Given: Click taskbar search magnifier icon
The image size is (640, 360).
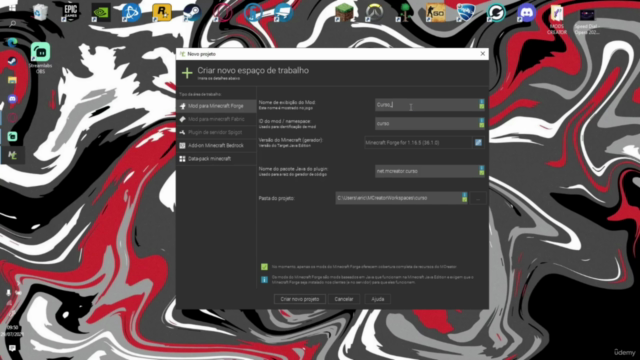Looking at the screenshot, I should pos(12,24).
